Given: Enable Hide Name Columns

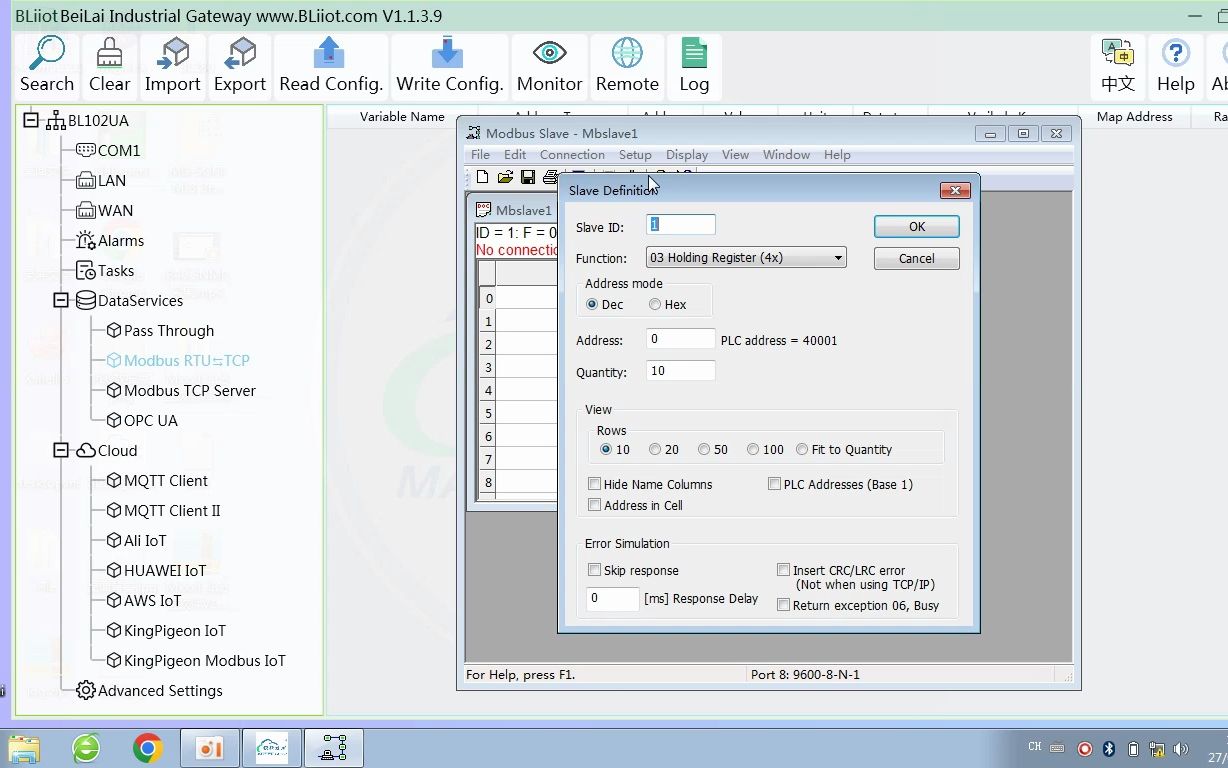Looking at the screenshot, I should [x=595, y=484].
